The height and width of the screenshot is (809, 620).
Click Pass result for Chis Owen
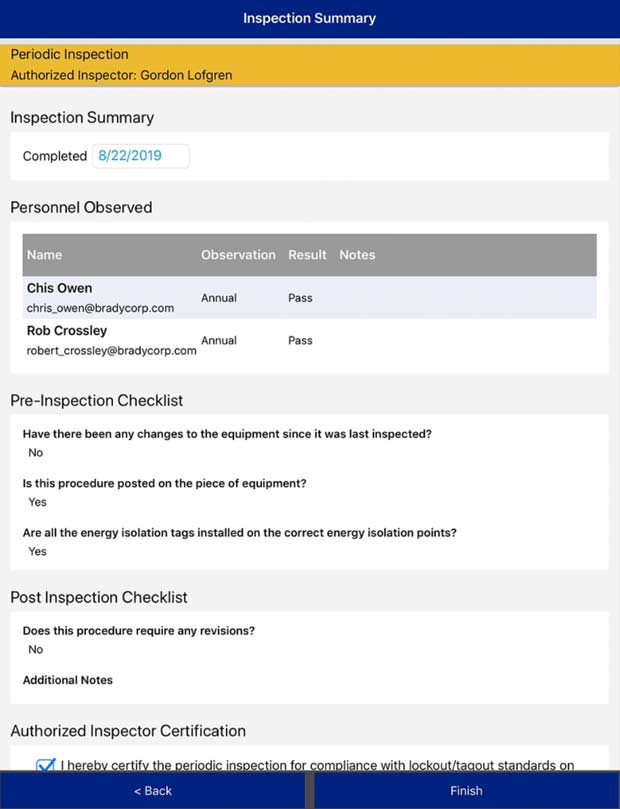pyautogui.click(x=300, y=298)
